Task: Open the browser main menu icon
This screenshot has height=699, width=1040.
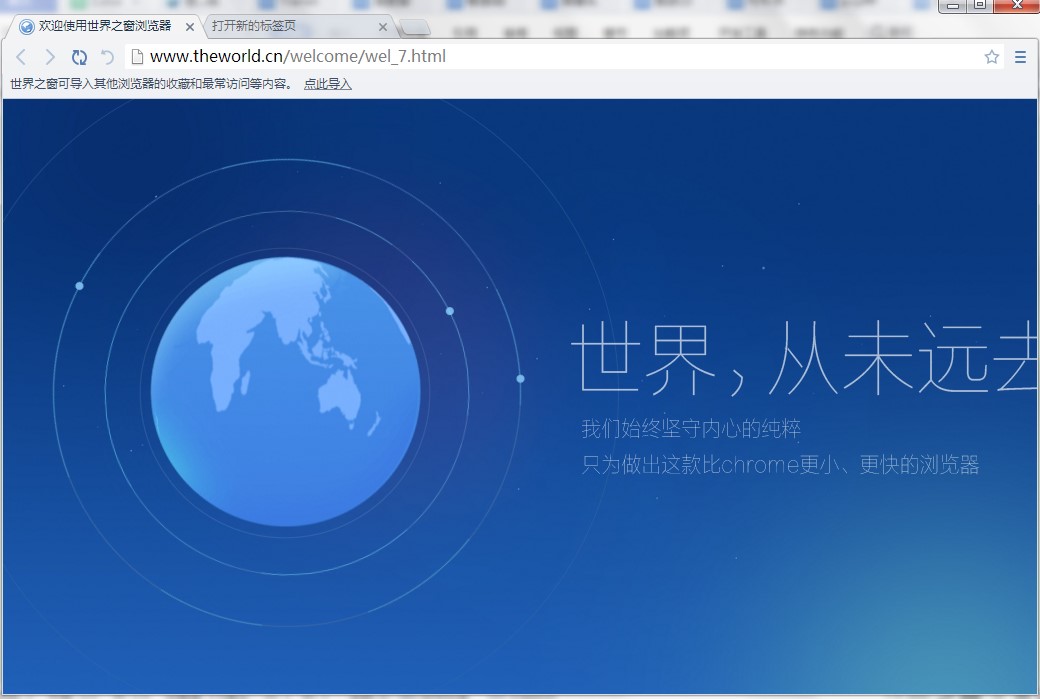Action: (1020, 57)
